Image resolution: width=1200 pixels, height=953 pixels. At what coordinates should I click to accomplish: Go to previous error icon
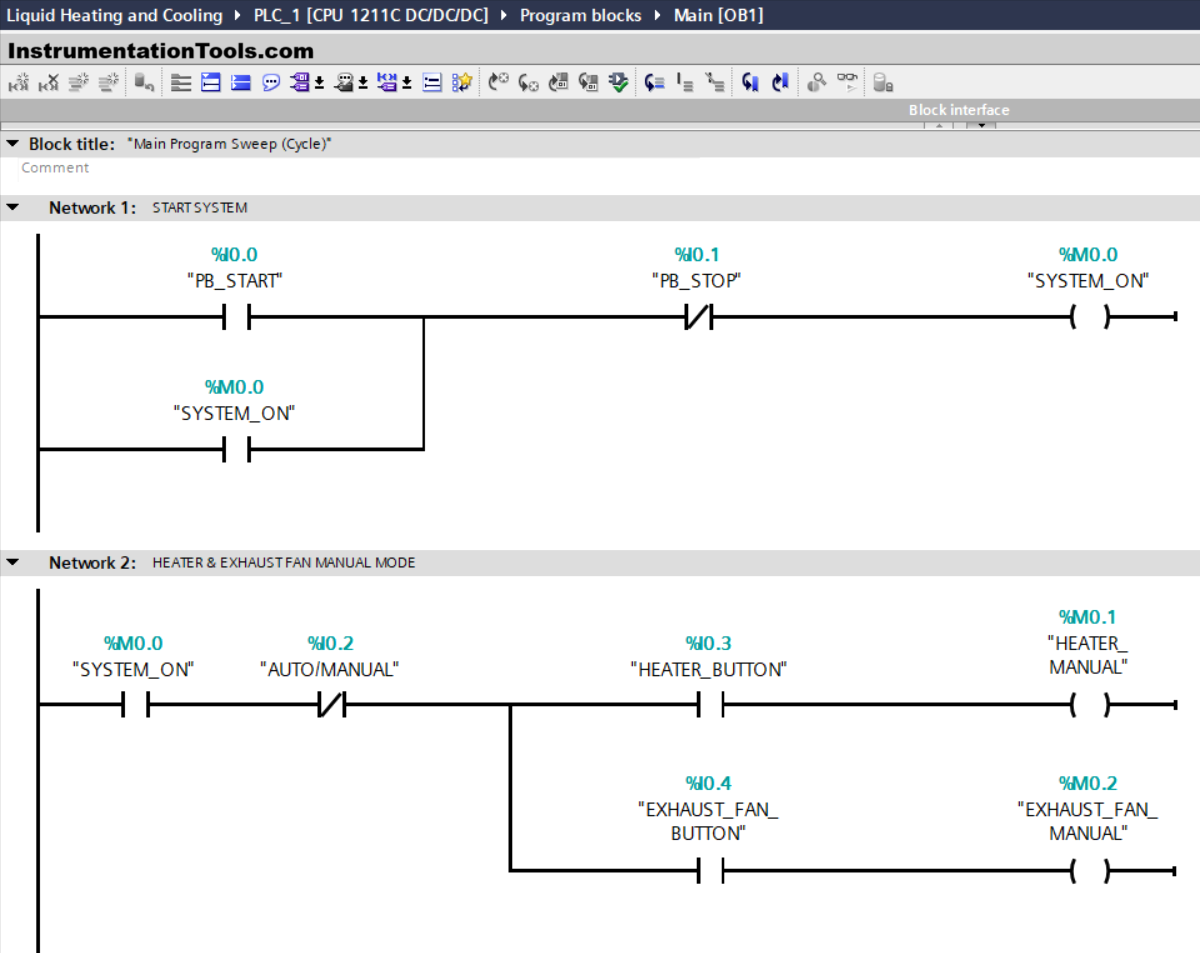click(498, 83)
